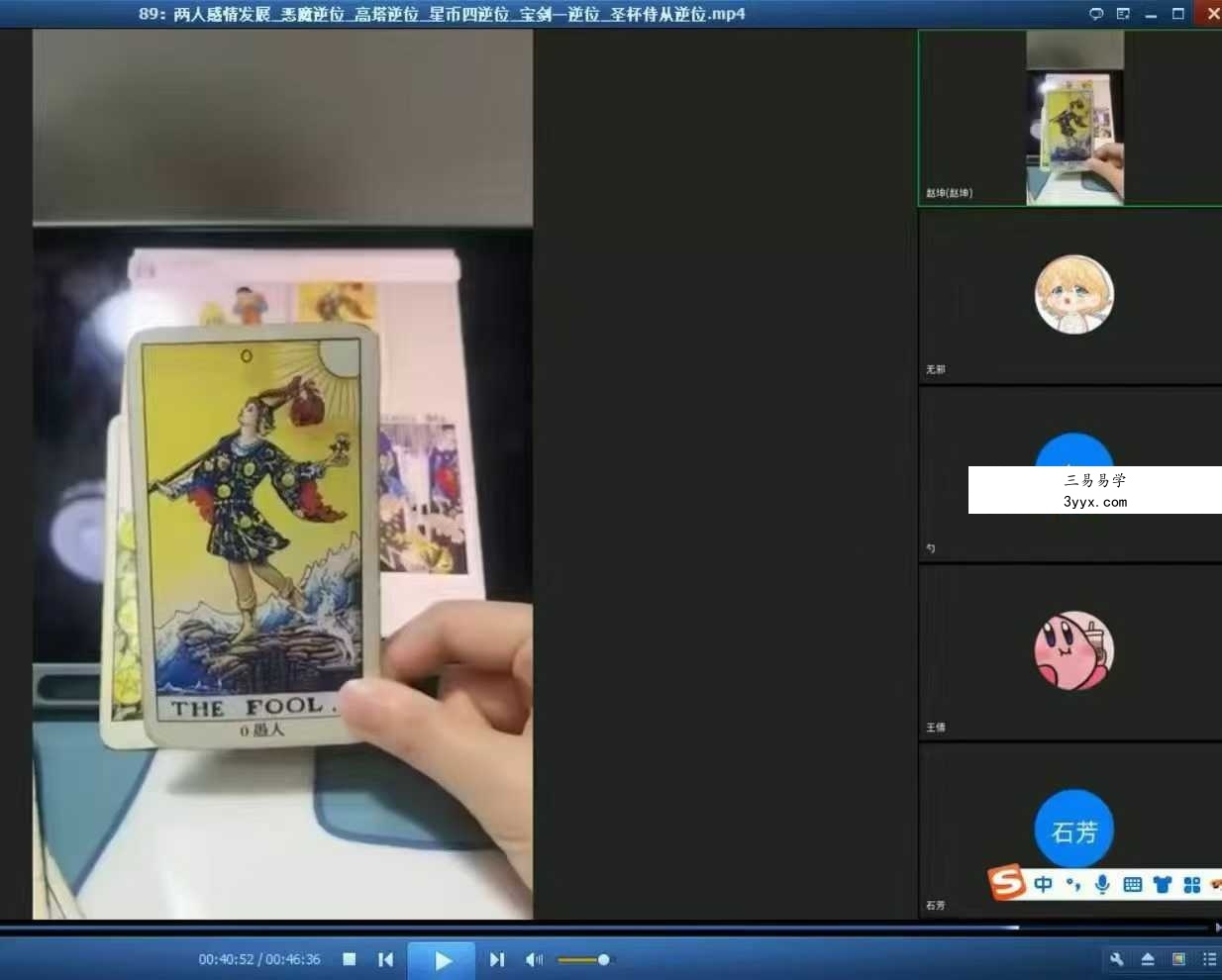Minimize the media player window
This screenshot has width=1222, height=980.
coord(1151,14)
